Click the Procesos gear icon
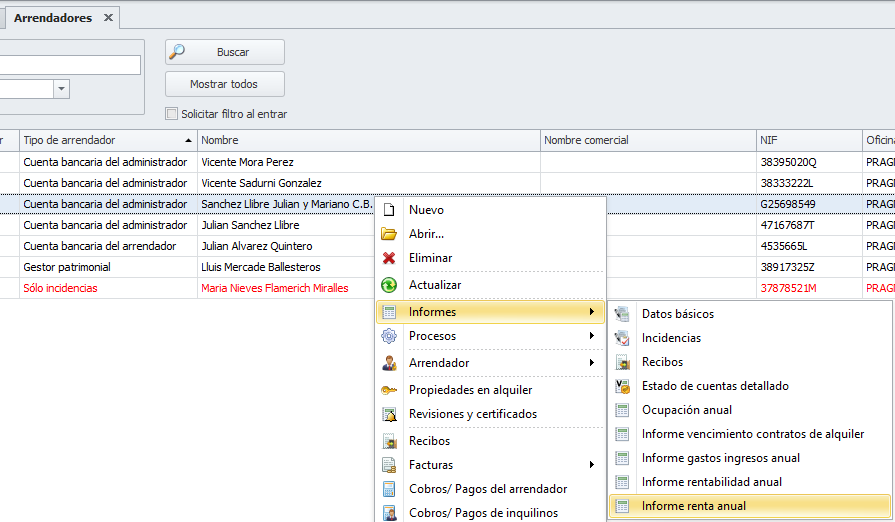This screenshot has height=522, width=895. coord(389,336)
